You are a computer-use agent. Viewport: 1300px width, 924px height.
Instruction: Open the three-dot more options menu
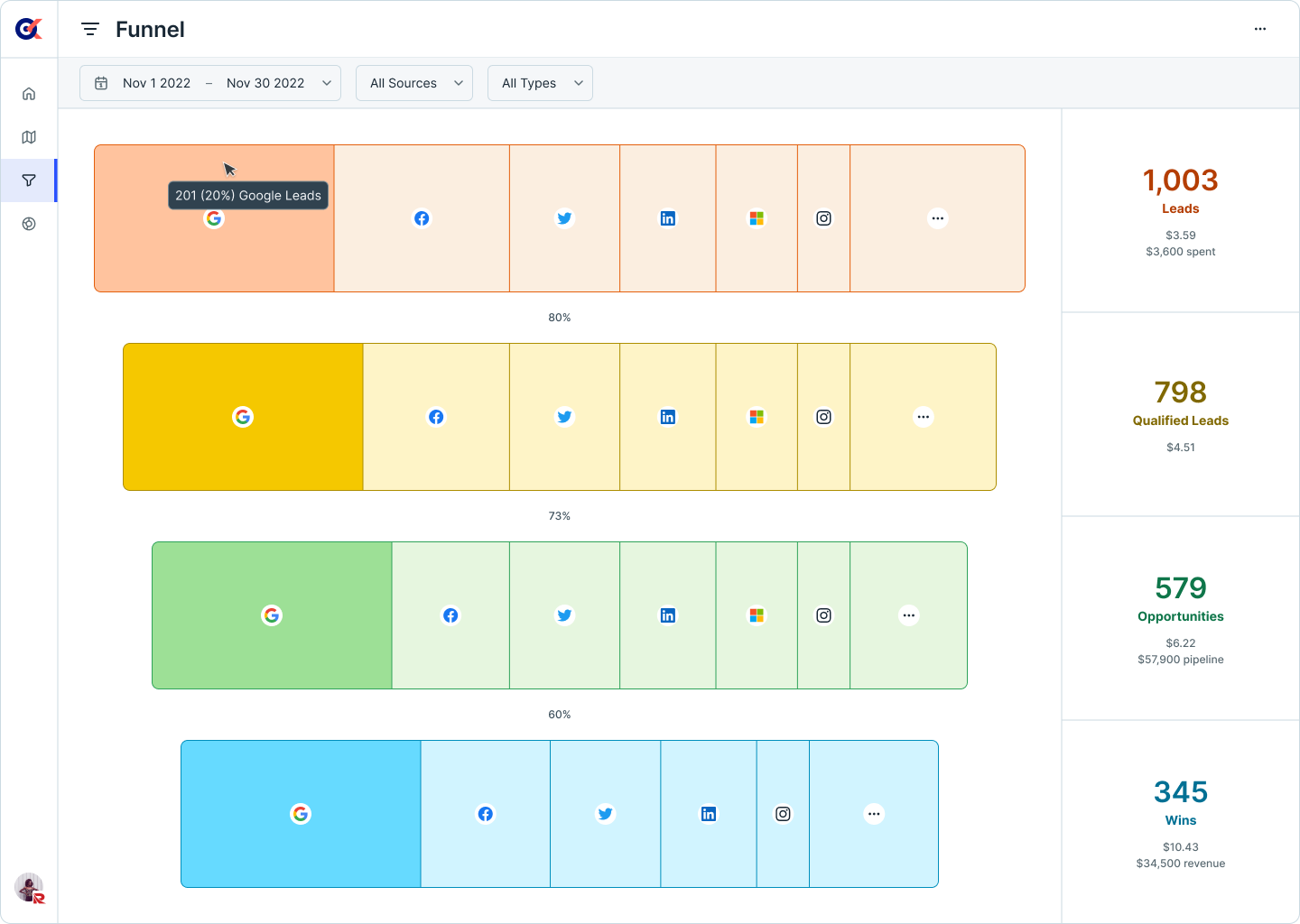click(x=1260, y=30)
